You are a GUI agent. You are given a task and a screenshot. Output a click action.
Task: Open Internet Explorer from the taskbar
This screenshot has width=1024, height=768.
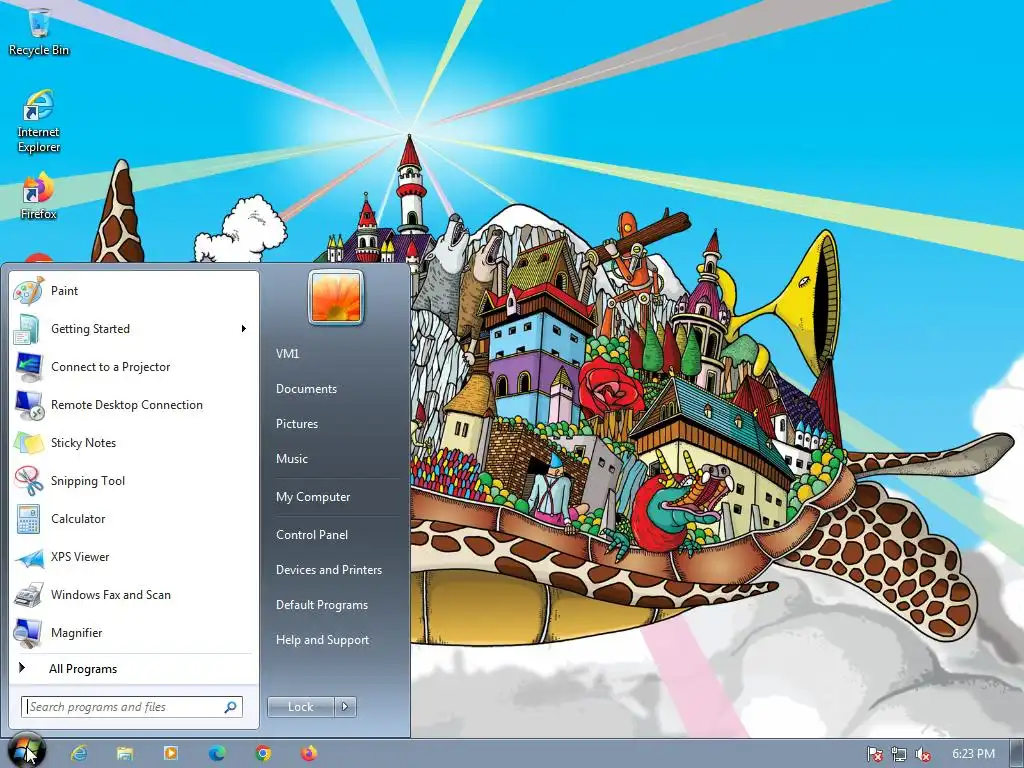pos(79,754)
